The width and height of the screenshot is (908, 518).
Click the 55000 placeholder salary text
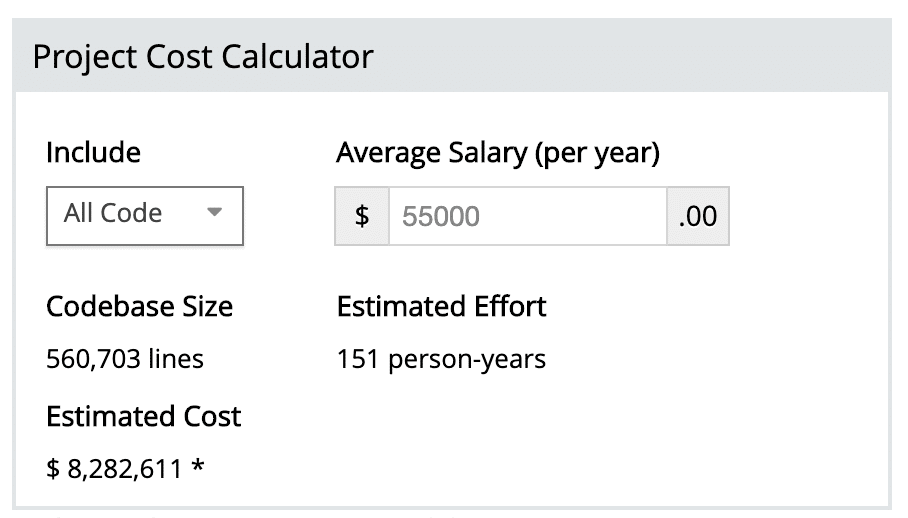441,216
